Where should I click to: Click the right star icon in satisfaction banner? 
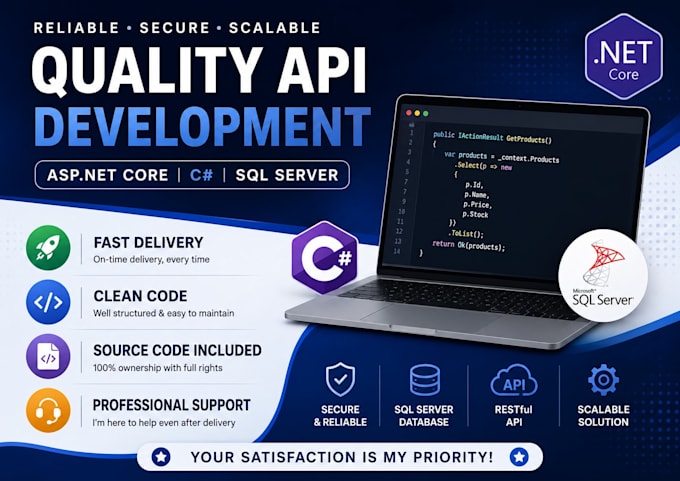click(x=519, y=457)
